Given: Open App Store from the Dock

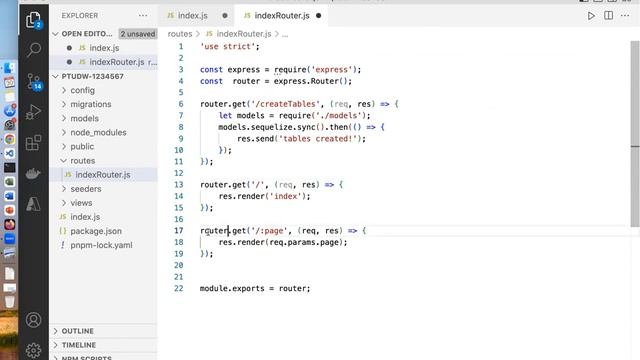Looking at the screenshot, I should coord(9,110).
